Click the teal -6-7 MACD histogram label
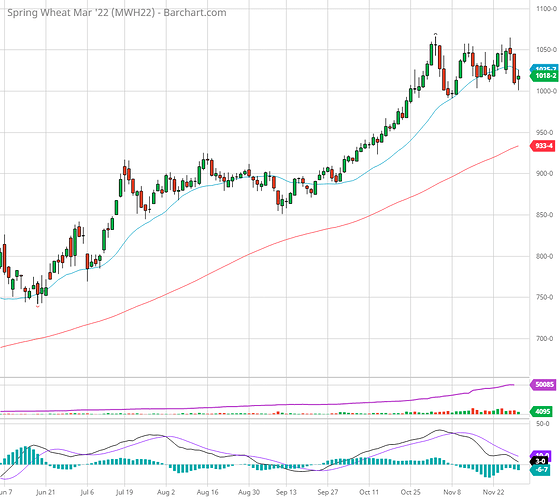This screenshot has width=559, height=500. (x=540, y=470)
